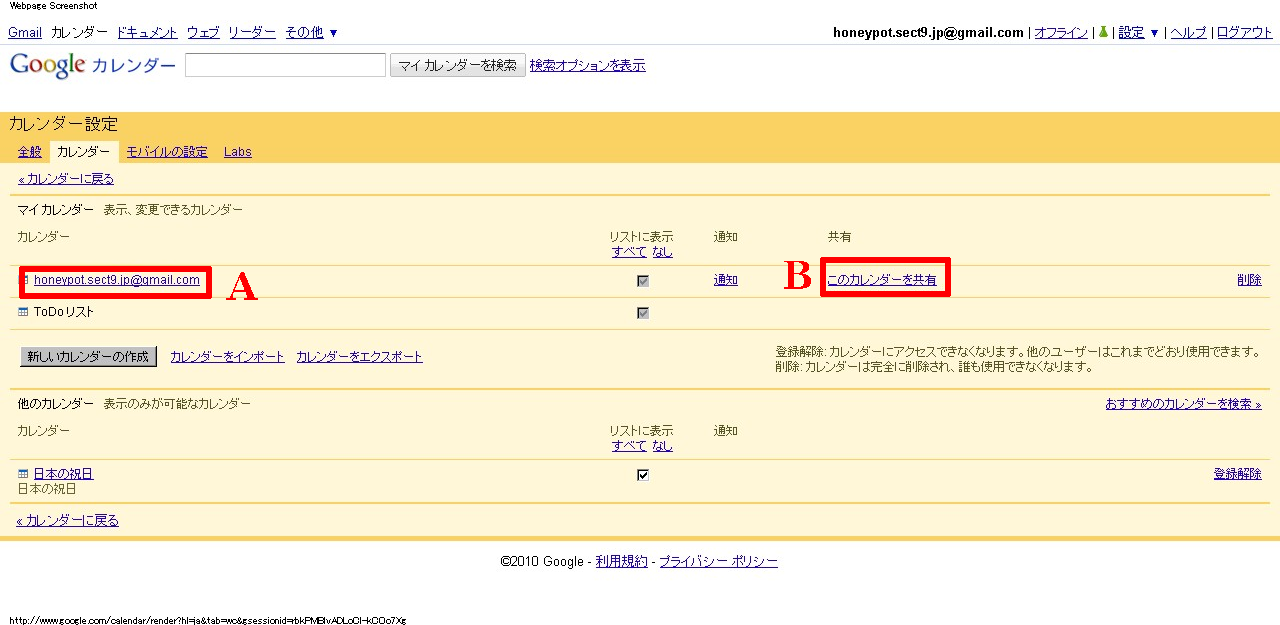This screenshot has height=625, width=1280.
Task: Select the カレンダー settings tab
Action: 84,152
